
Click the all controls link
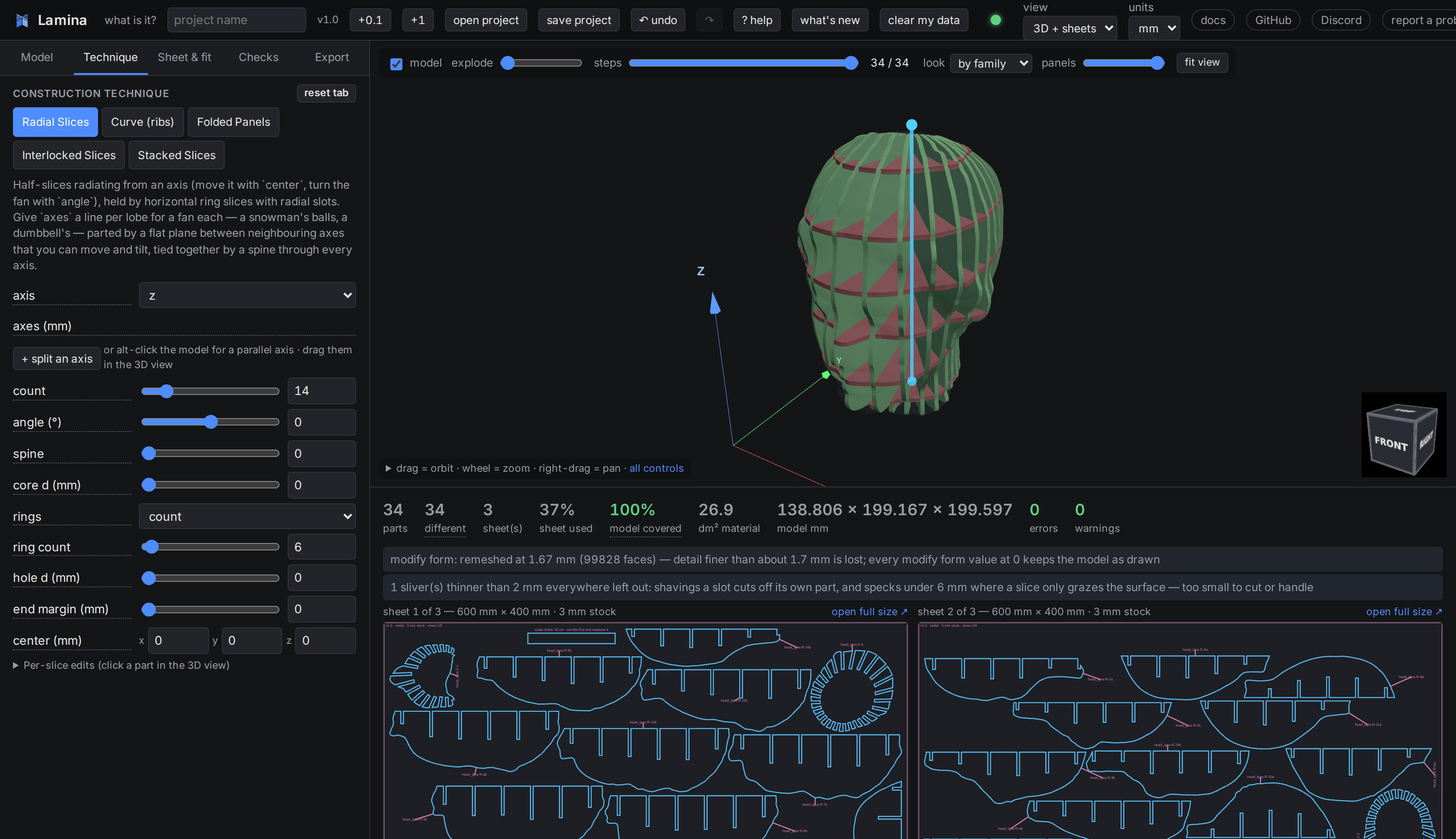click(656, 468)
